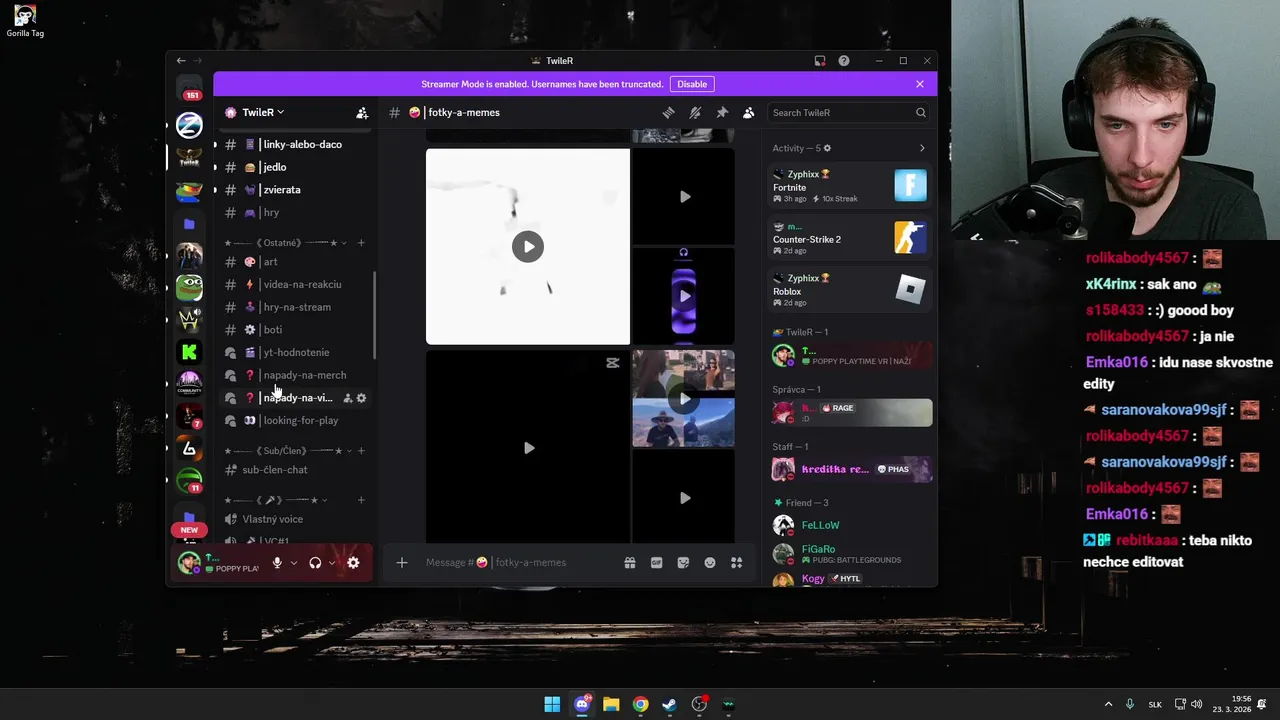Select member FeLLoW in member list
Viewport: 1280px width, 720px height.
click(849, 525)
